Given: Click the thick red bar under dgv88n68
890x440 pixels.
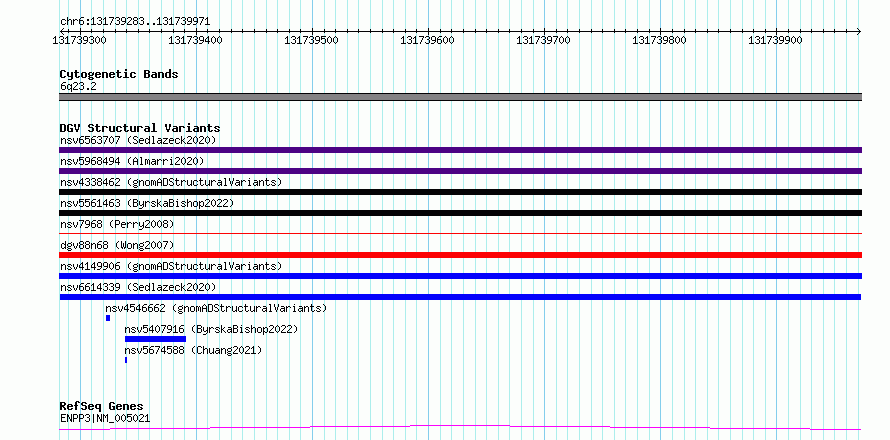Looking at the screenshot, I should [x=460, y=255].
